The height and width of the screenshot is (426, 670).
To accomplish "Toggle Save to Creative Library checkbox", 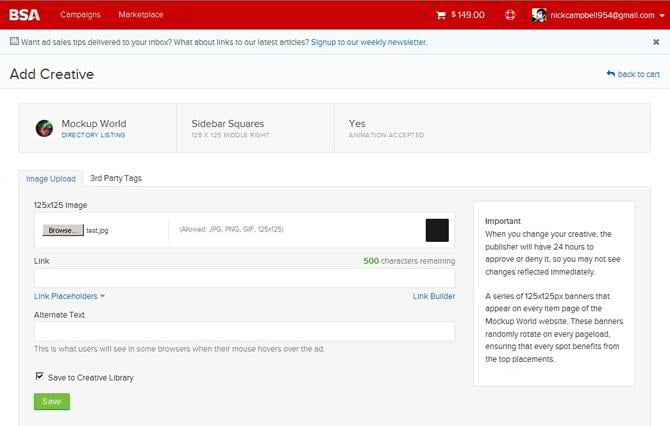I will [39, 376].
